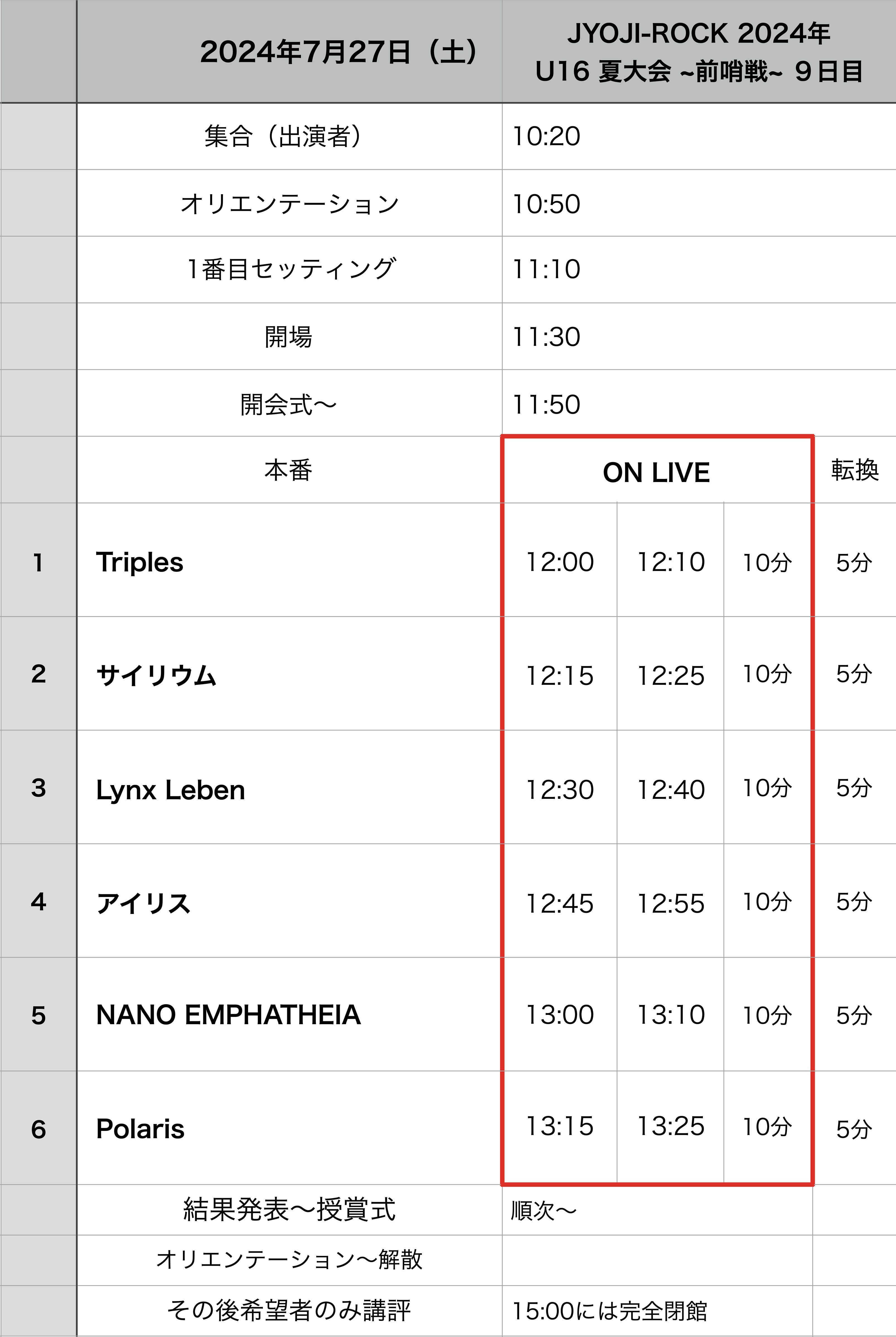Image resolution: width=896 pixels, height=1337 pixels.
Task: Select the NANO EMPHATHEIA band cell
Action: click(289, 1015)
